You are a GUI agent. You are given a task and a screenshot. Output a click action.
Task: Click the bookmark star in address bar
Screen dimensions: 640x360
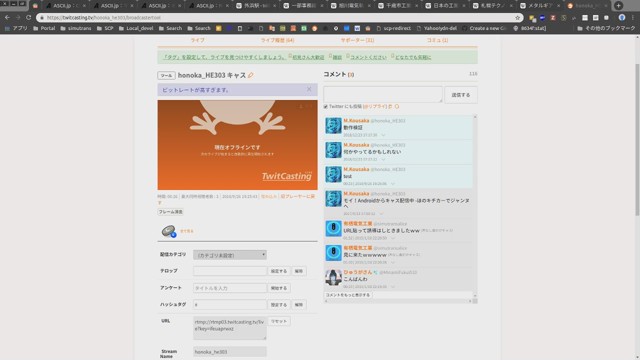point(518,18)
